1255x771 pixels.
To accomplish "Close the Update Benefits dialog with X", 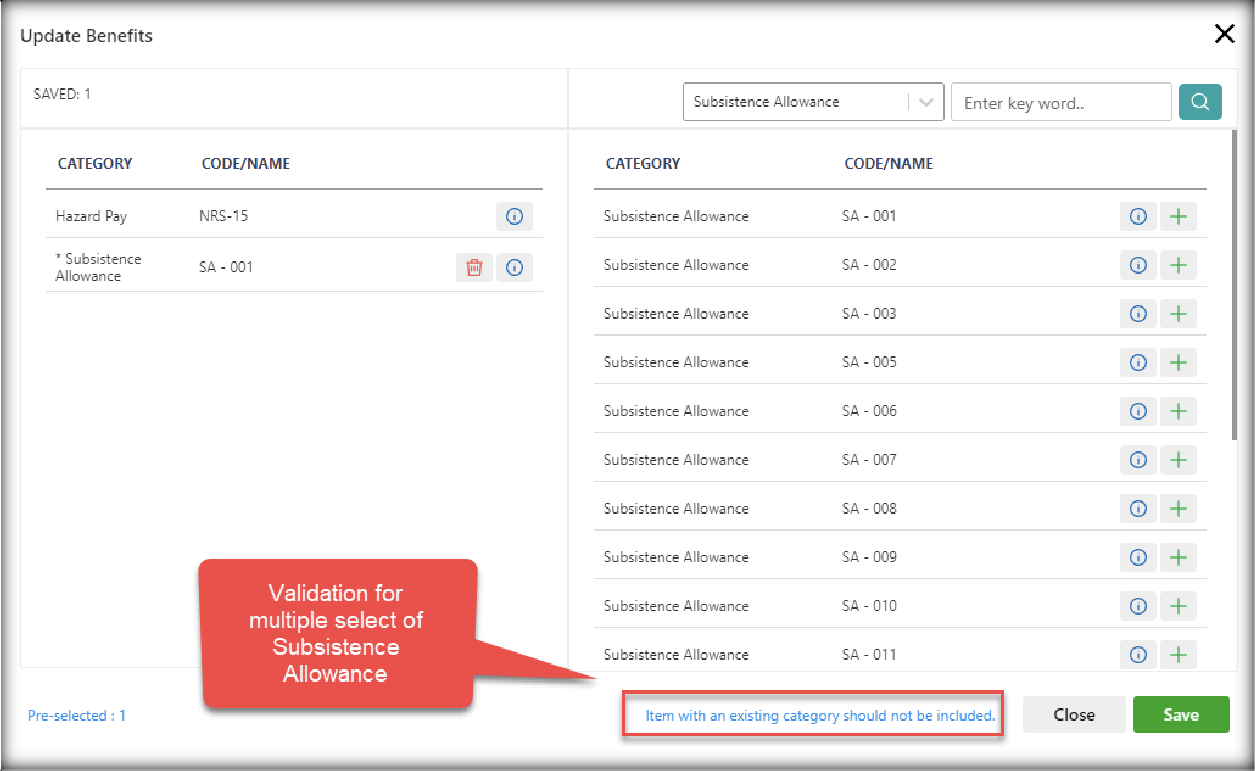I will tap(1224, 35).
